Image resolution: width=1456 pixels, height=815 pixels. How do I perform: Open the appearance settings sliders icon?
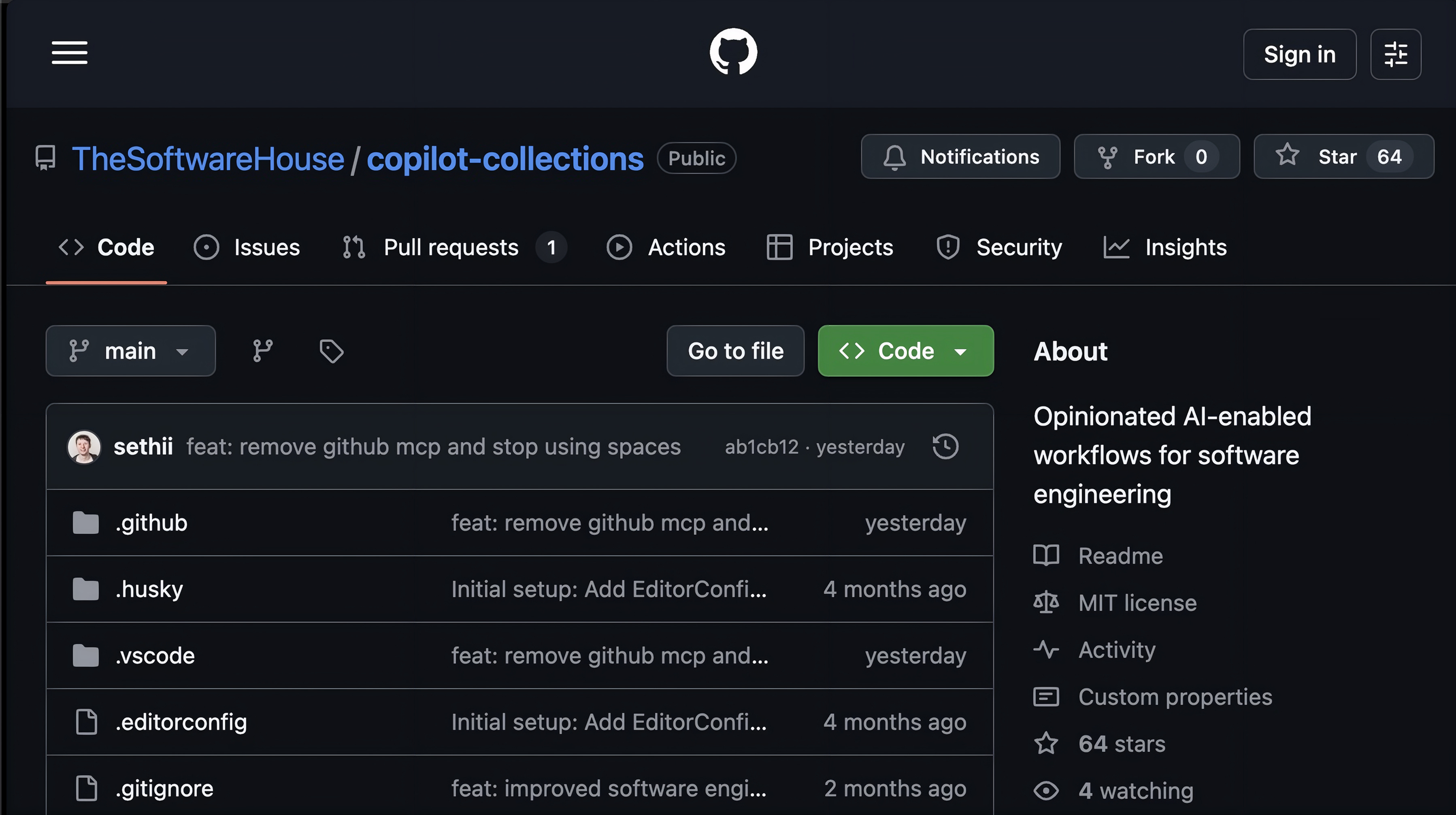(x=1395, y=54)
